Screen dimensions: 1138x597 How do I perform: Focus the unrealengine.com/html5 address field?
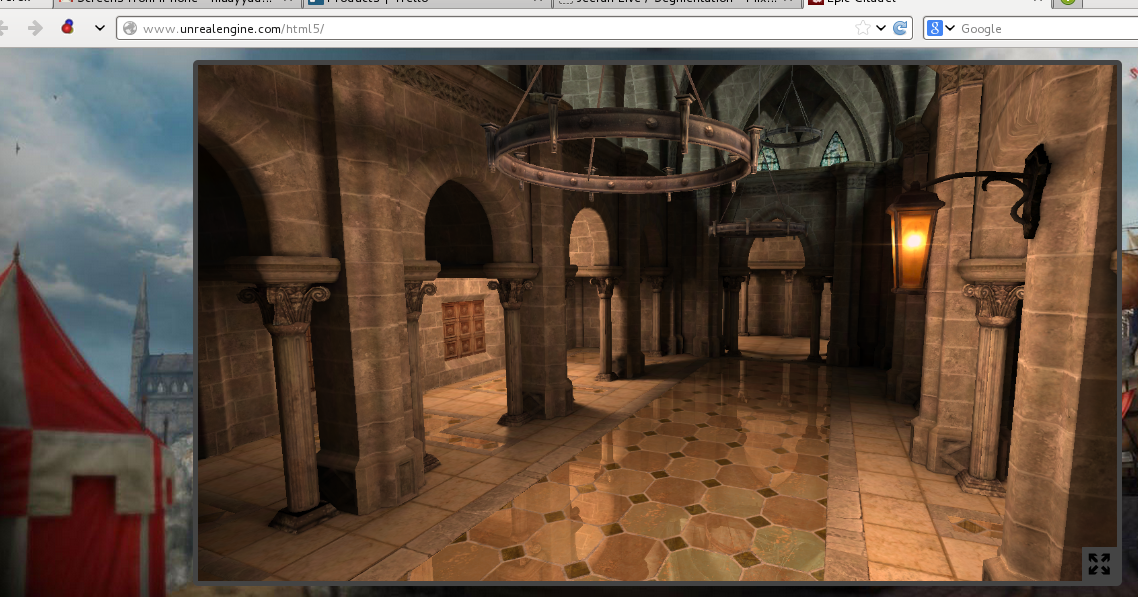[x=514, y=28]
